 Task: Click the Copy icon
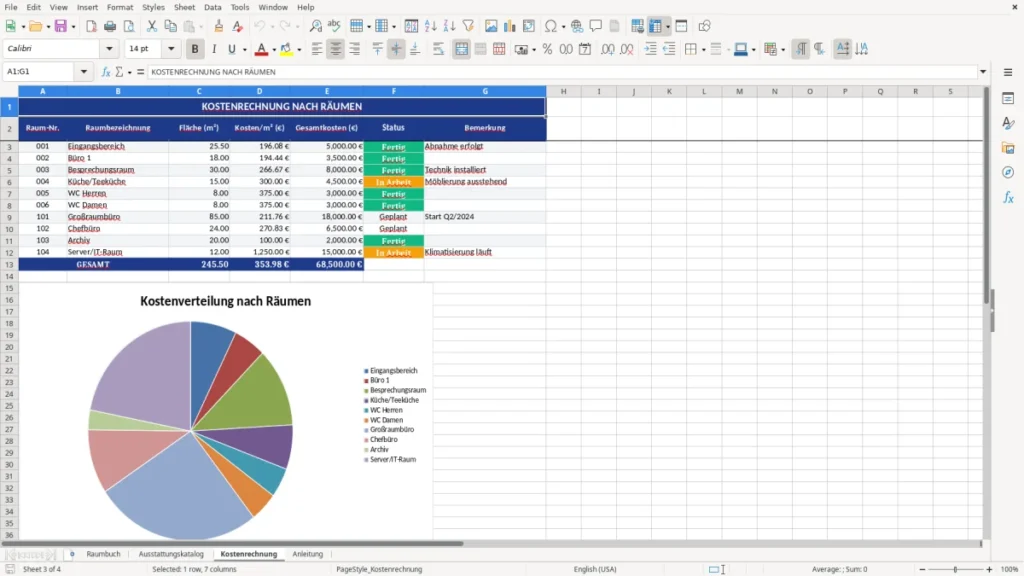tap(170, 26)
